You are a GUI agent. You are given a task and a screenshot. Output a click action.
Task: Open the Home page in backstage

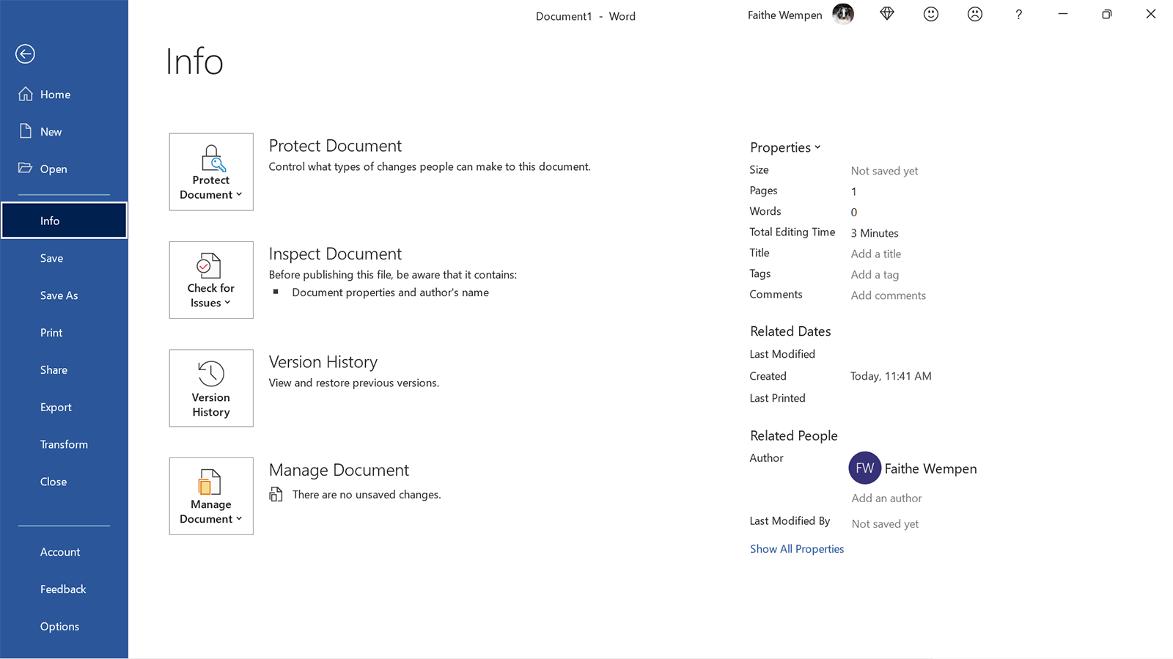(64, 94)
